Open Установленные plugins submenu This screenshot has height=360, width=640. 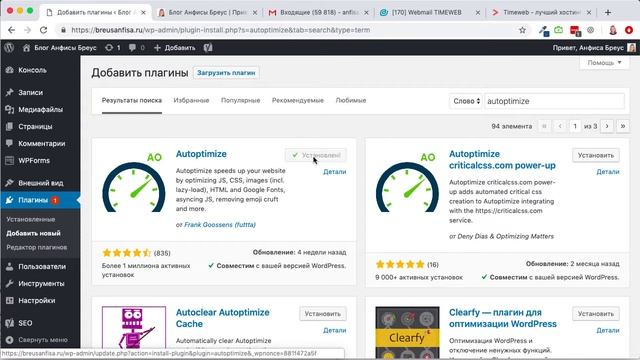(x=31, y=220)
